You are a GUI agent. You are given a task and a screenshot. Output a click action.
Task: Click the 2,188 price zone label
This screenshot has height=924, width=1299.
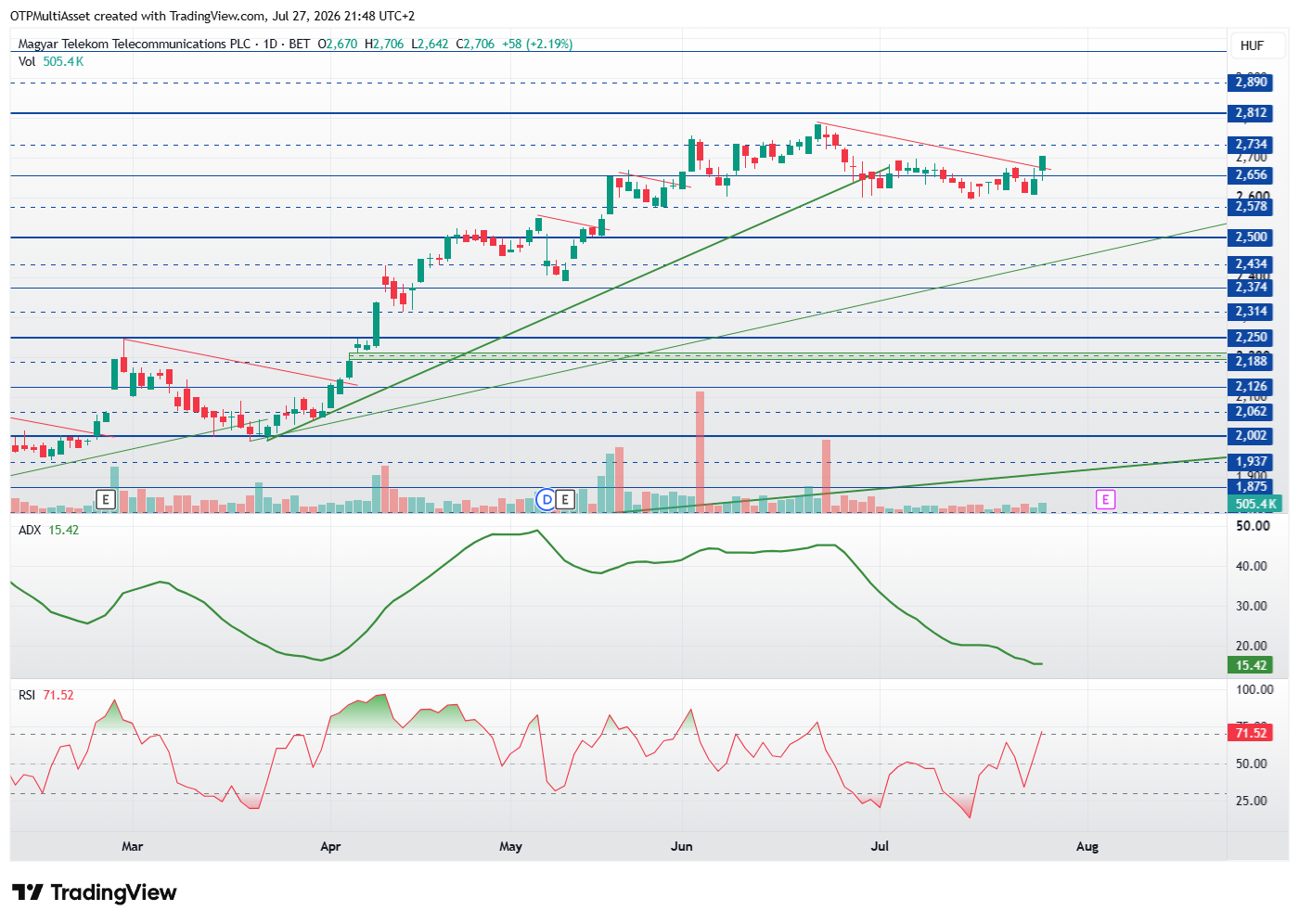pyautogui.click(x=1250, y=362)
